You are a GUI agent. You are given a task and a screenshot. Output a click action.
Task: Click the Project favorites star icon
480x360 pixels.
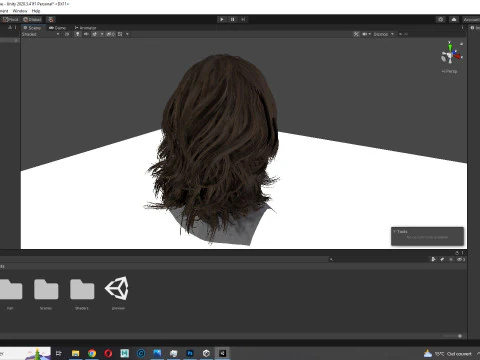point(451,259)
